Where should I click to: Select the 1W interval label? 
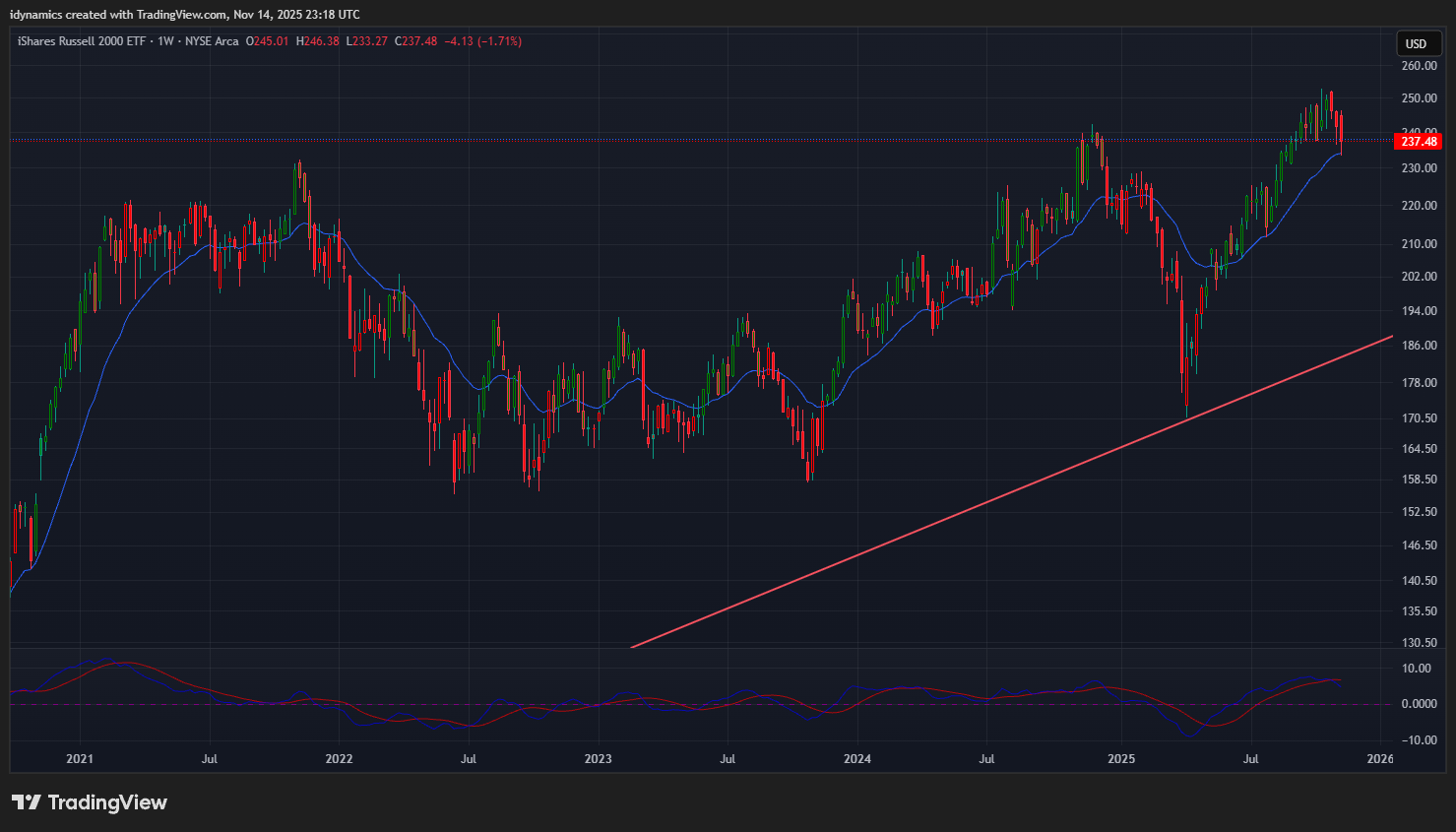[x=165, y=41]
